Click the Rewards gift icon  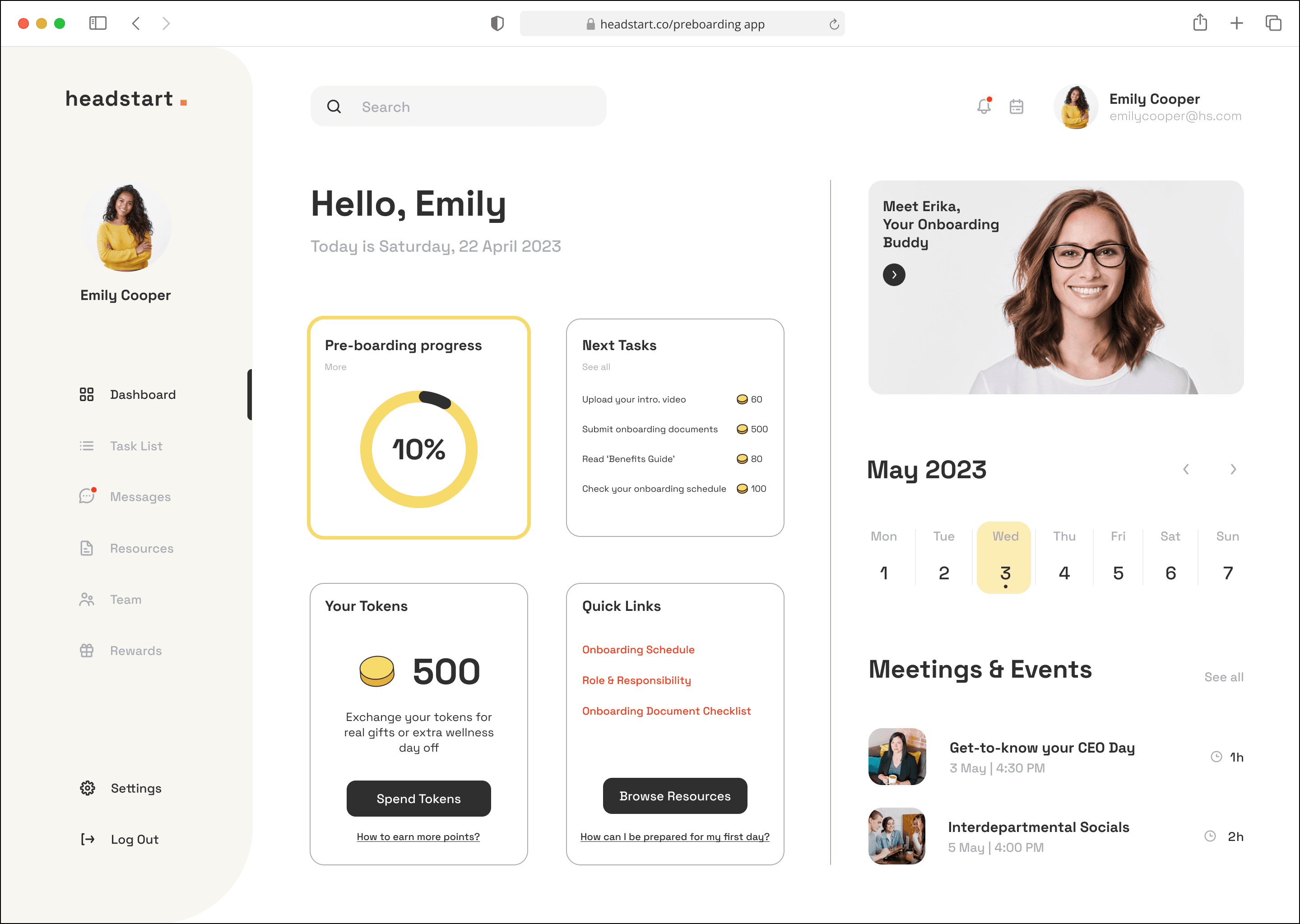pyautogui.click(x=87, y=650)
